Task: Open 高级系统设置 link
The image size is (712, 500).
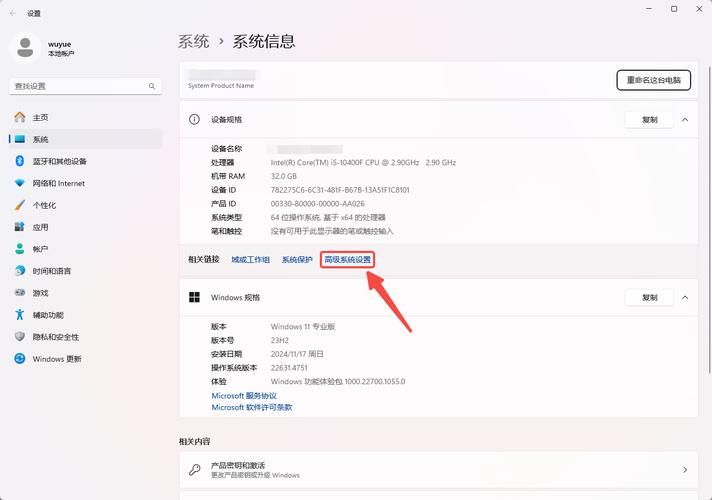Action: tap(347, 259)
